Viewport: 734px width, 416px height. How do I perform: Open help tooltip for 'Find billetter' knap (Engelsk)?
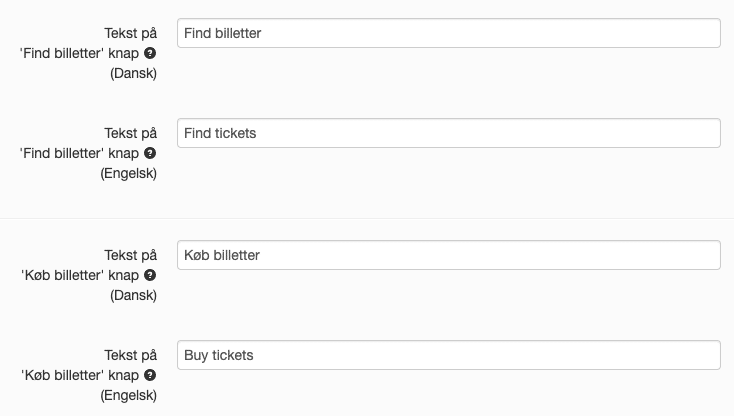[x=150, y=153]
